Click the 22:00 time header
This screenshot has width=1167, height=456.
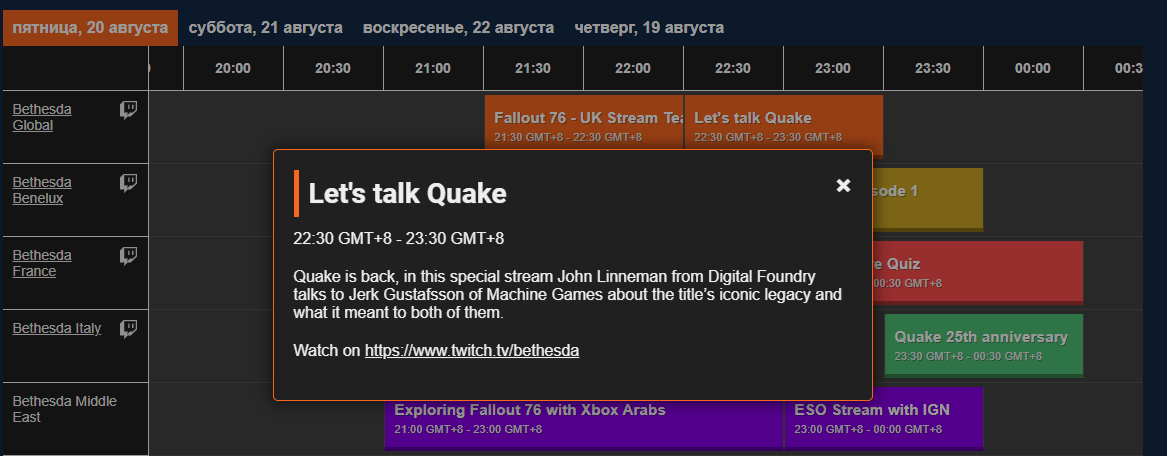633,68
